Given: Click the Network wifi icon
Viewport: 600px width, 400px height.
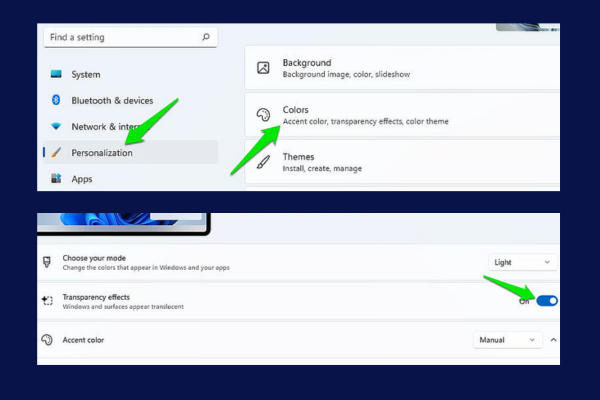Looking at the screenshot, I should 56,126.
